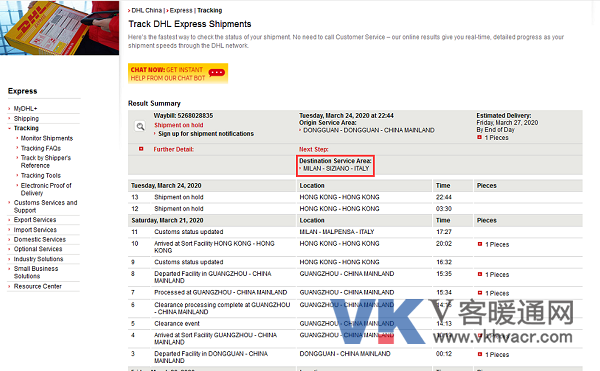
Task: Click the DHL China breadcrumb link
Action: click(147, 10)
